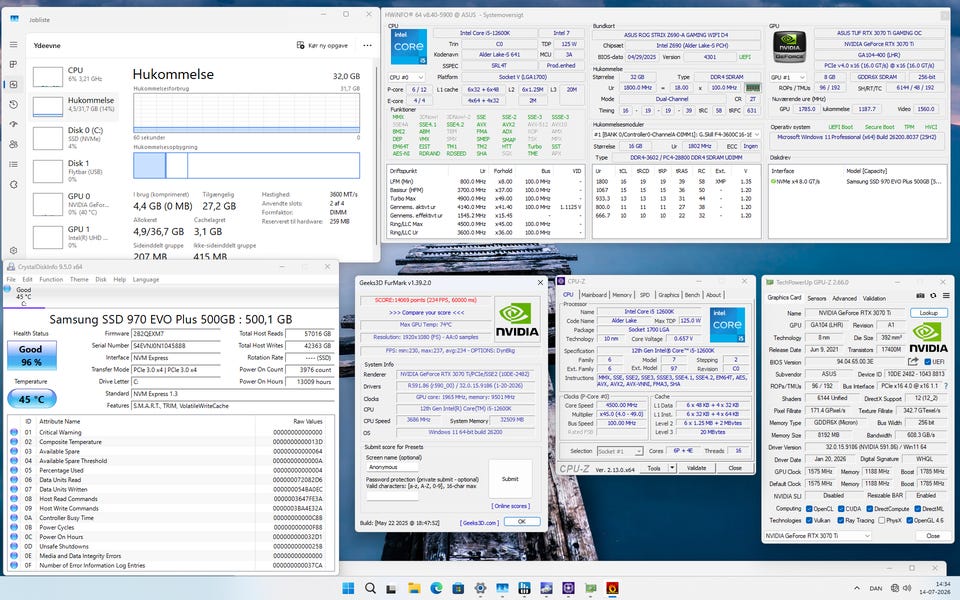960x600 pixels.
Task: Open taskbar Search icon
Action: click(x=370, y=588)
